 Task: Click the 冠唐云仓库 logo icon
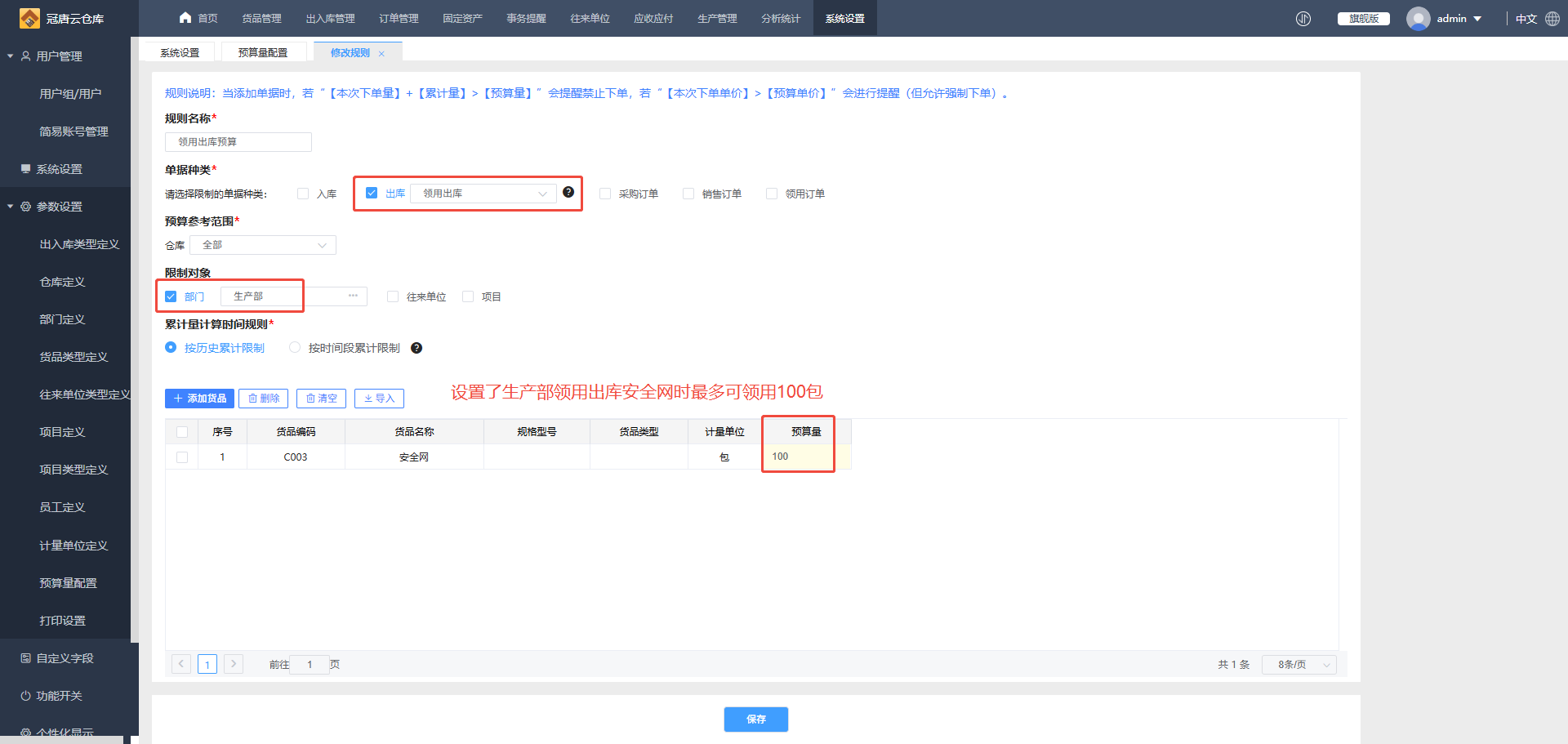(x=29, y=18)
